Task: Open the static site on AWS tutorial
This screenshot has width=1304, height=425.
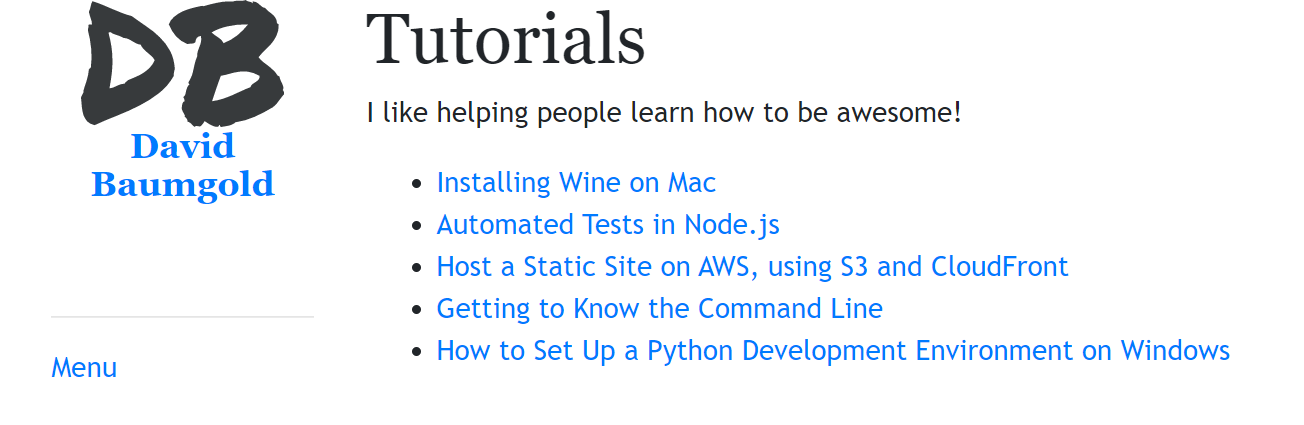Action: [752, 267]
